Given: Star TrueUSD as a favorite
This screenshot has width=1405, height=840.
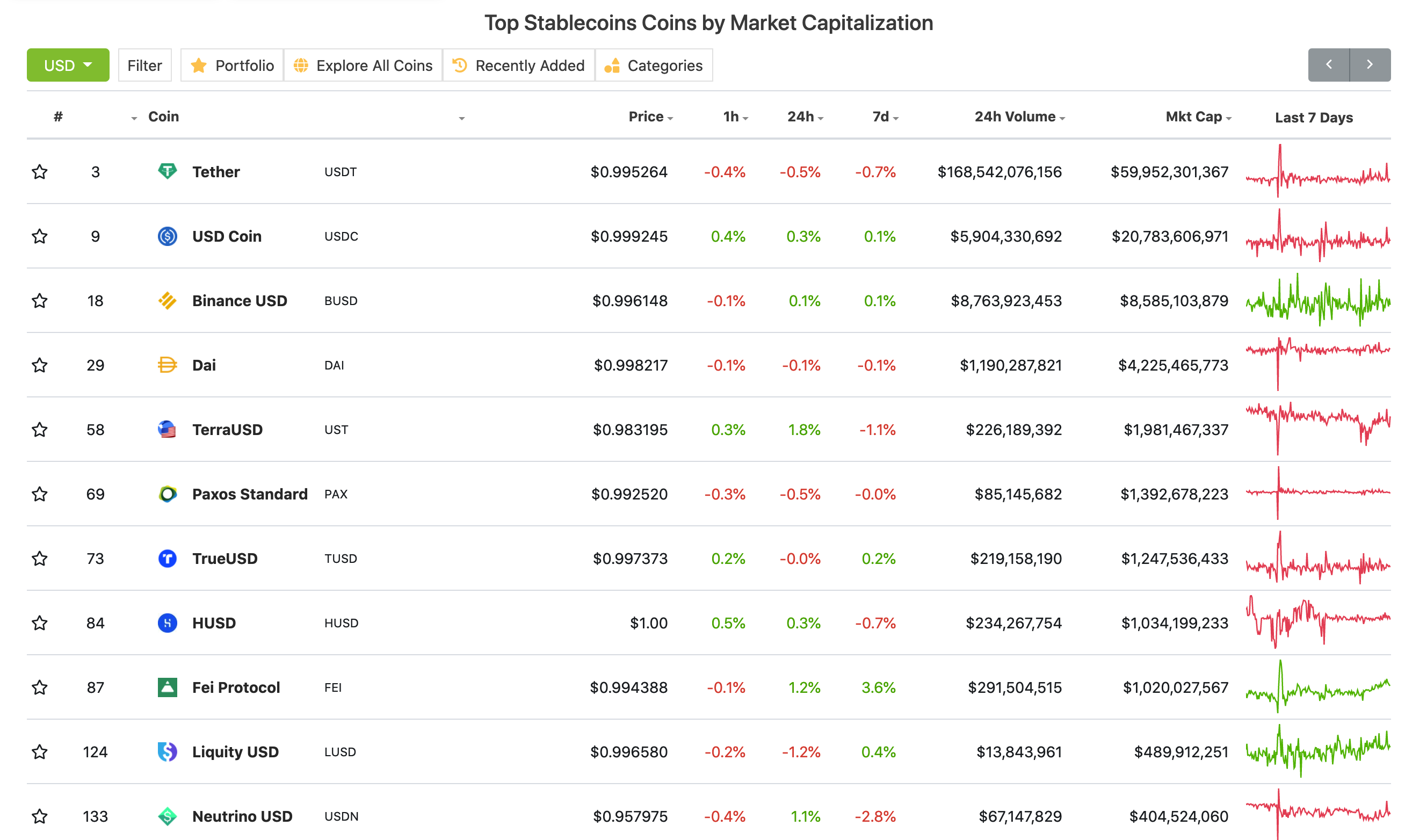Looking at the screenshot, I should (x=40, y=559).
